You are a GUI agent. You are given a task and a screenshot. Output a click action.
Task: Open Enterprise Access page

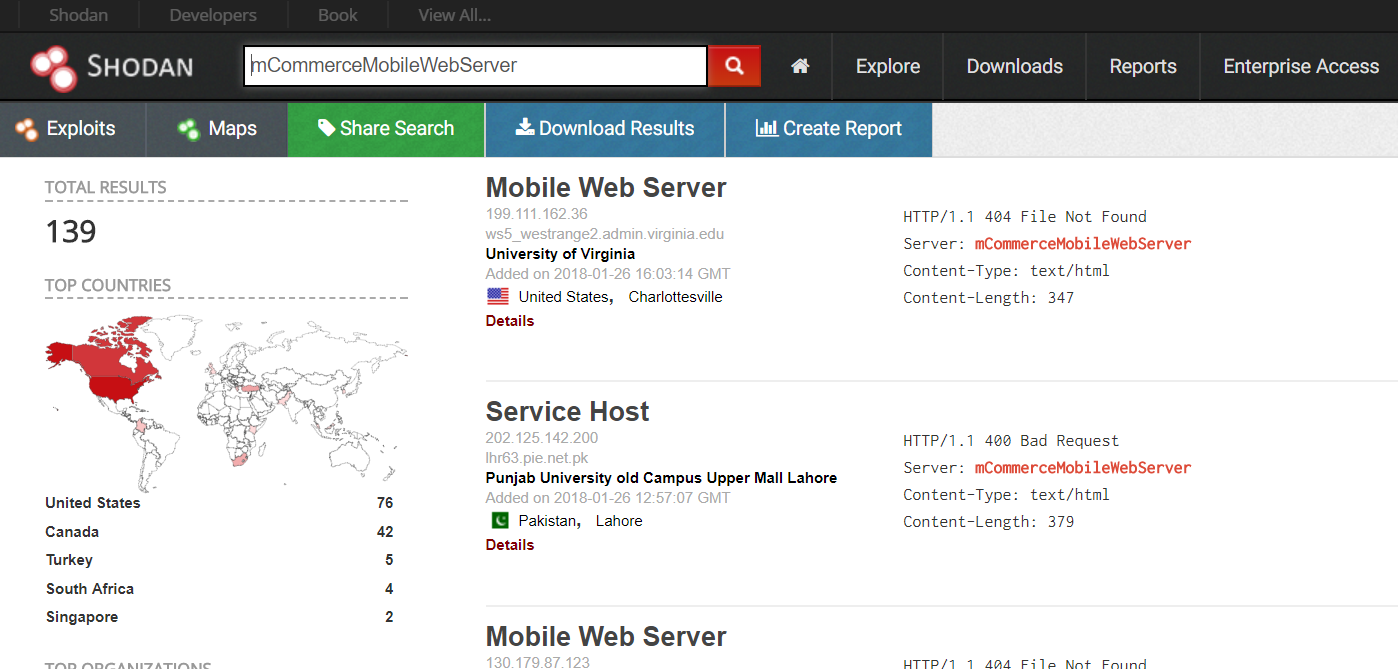coord(1300,66)
